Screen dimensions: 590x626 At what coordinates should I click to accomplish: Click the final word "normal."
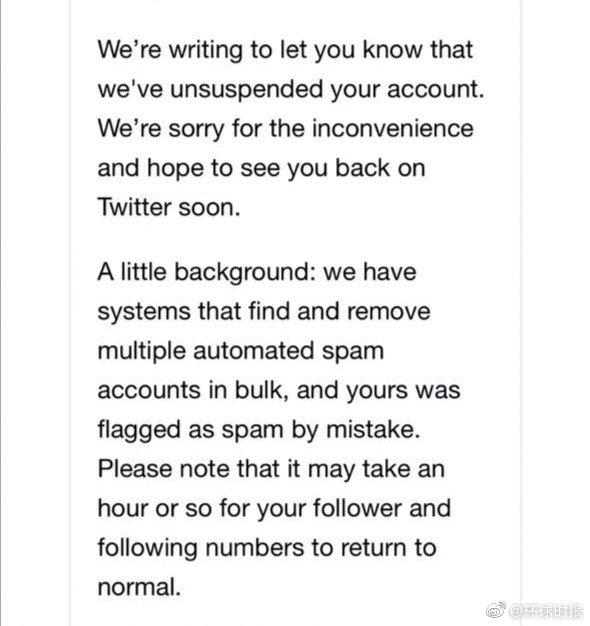coord(139,587)
